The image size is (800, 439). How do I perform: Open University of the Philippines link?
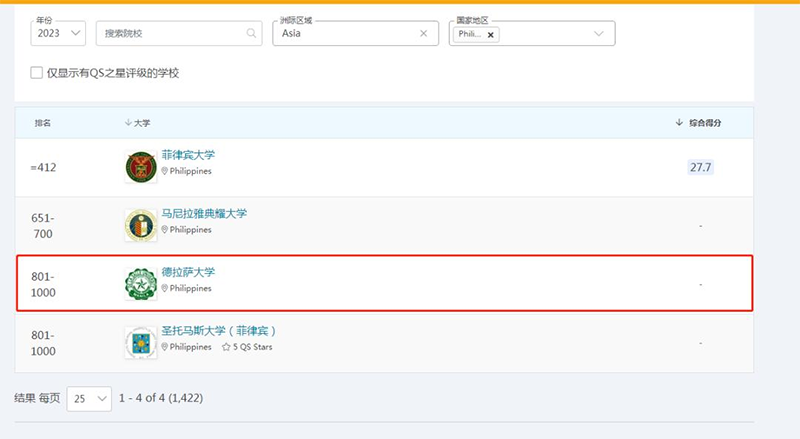click(188, 155)
